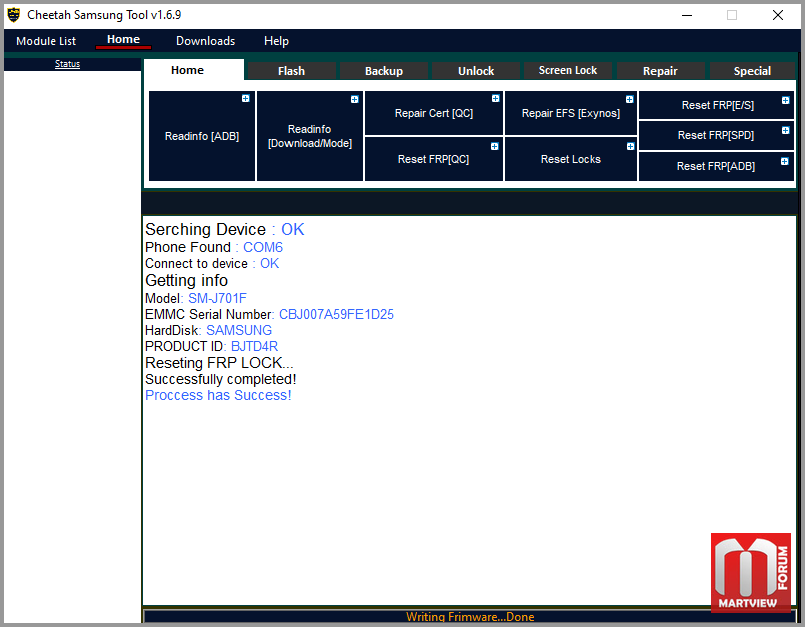Click plus icon on Reset Locks tile

tap(630, 146)
